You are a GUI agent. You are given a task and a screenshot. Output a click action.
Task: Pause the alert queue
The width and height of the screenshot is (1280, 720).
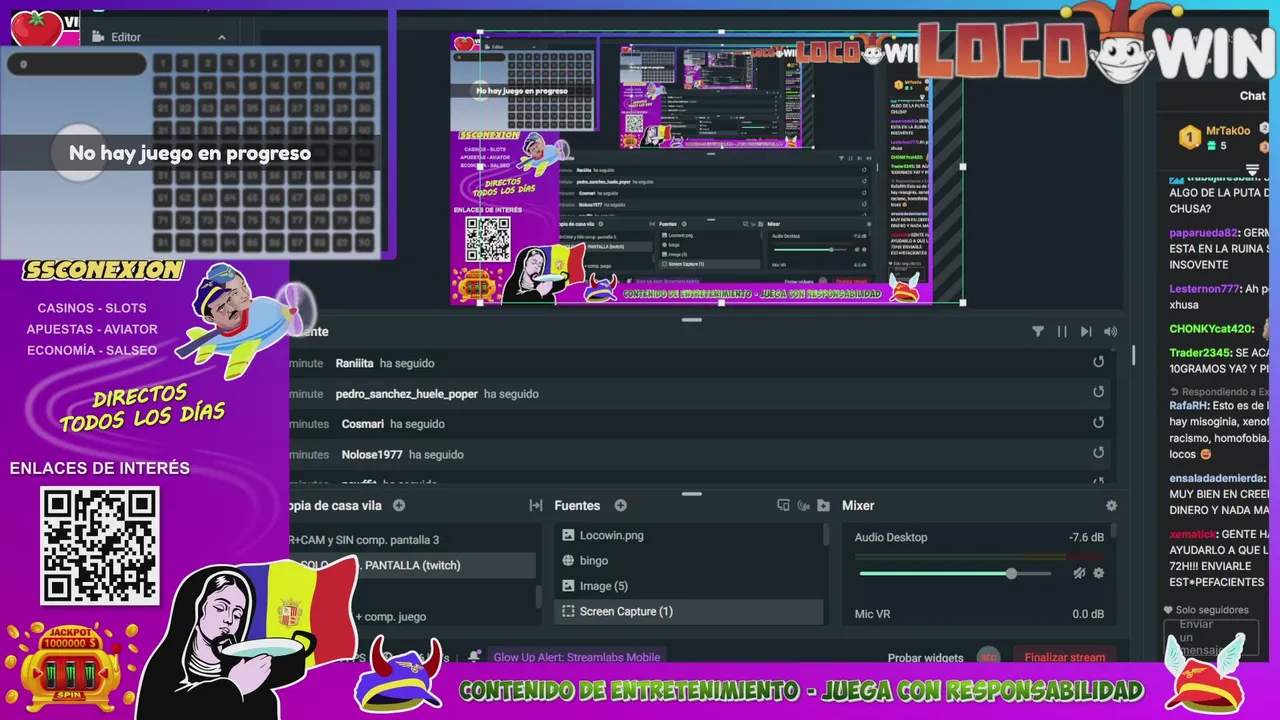click(1062, 332)
